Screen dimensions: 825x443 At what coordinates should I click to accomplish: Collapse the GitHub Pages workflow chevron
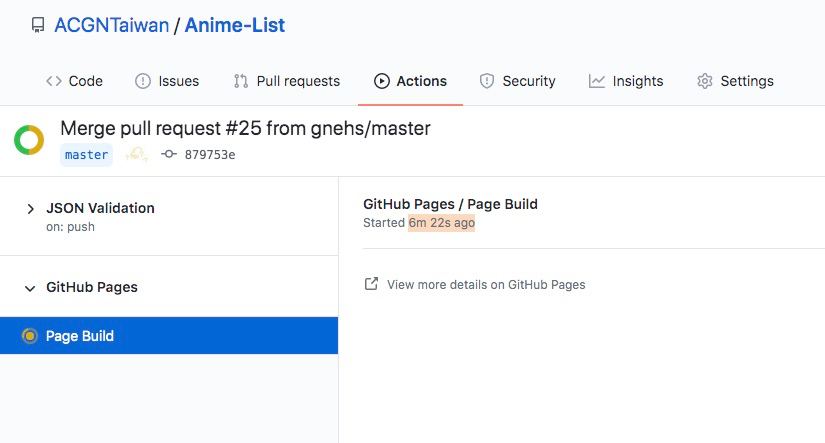30,288
